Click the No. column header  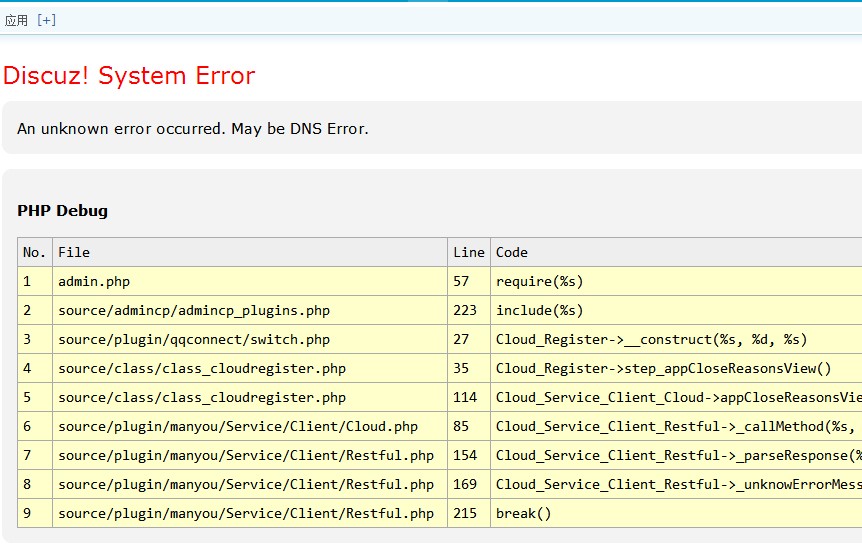tap(35, 252)
